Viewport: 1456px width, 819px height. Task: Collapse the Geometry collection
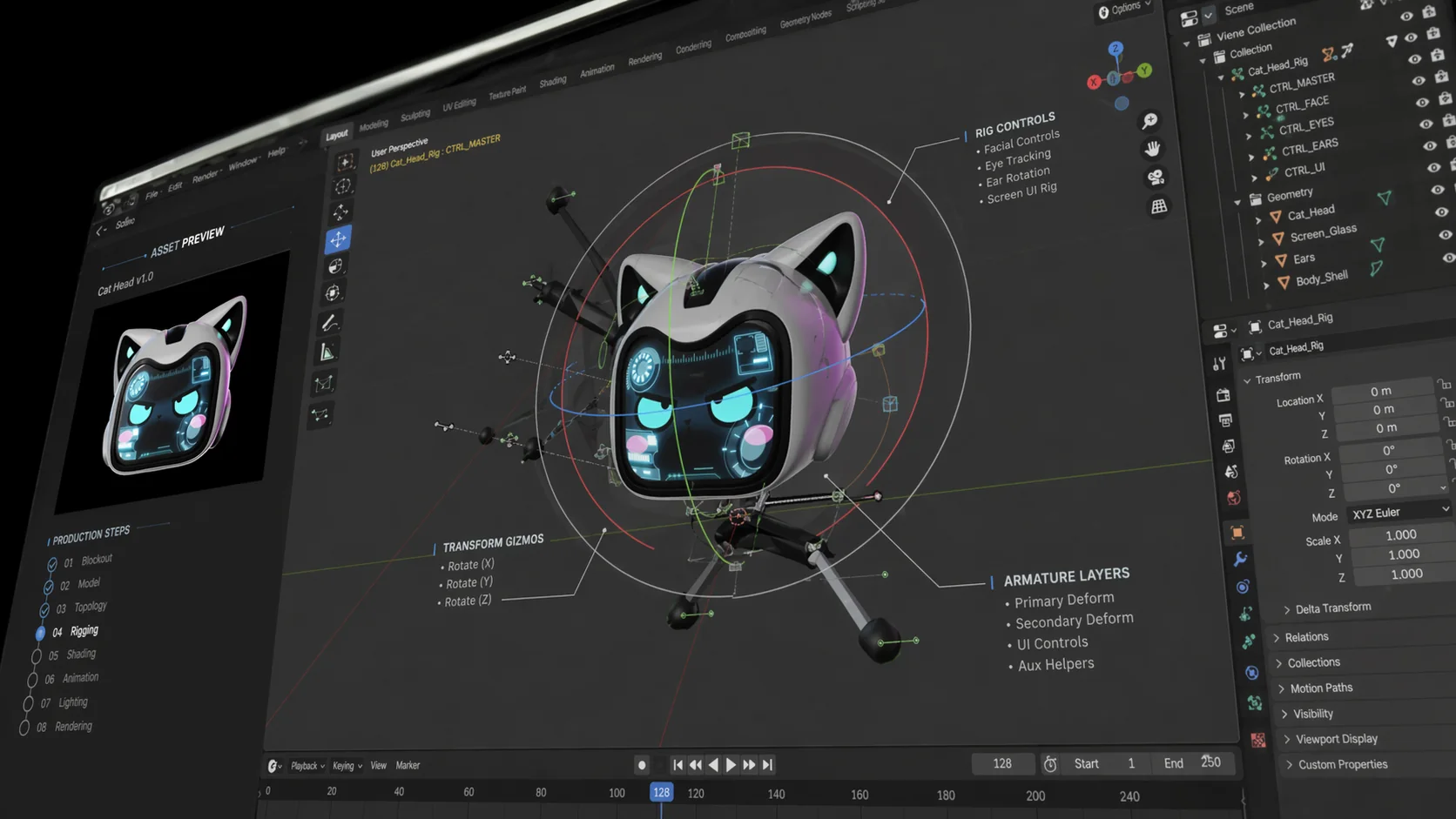1237,202
